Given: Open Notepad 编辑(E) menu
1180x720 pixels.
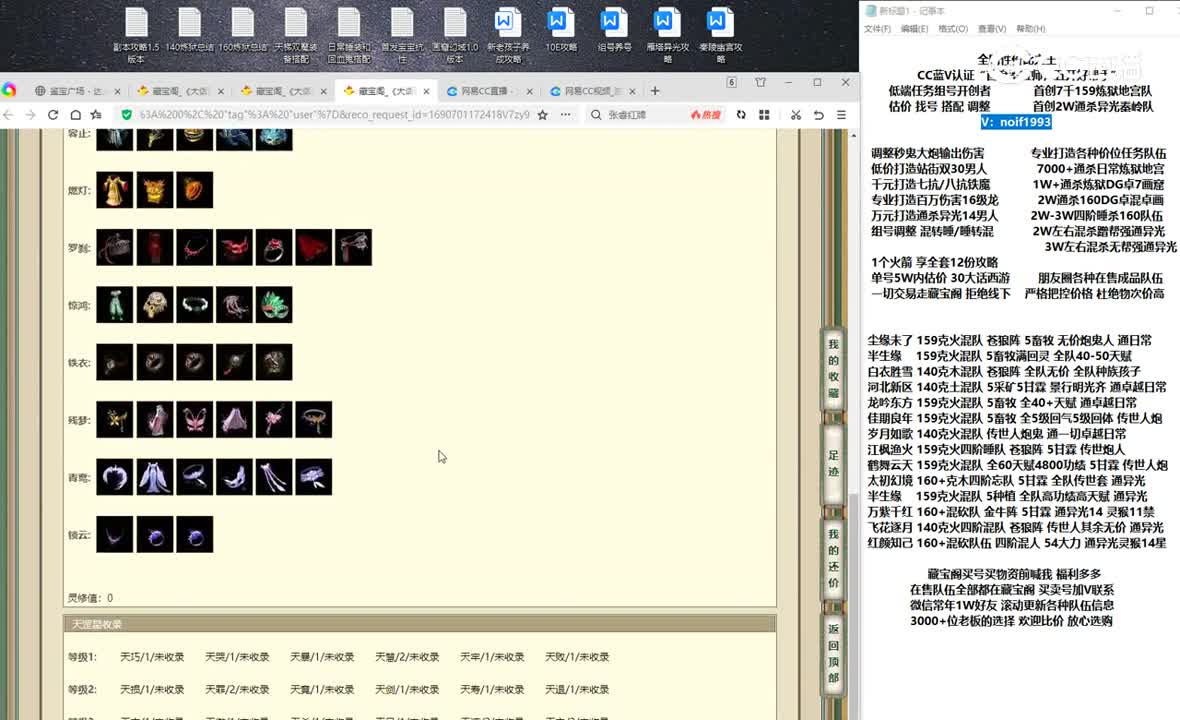Looking at the screenshot, I should pyautogui.click(x=914, y=29).
